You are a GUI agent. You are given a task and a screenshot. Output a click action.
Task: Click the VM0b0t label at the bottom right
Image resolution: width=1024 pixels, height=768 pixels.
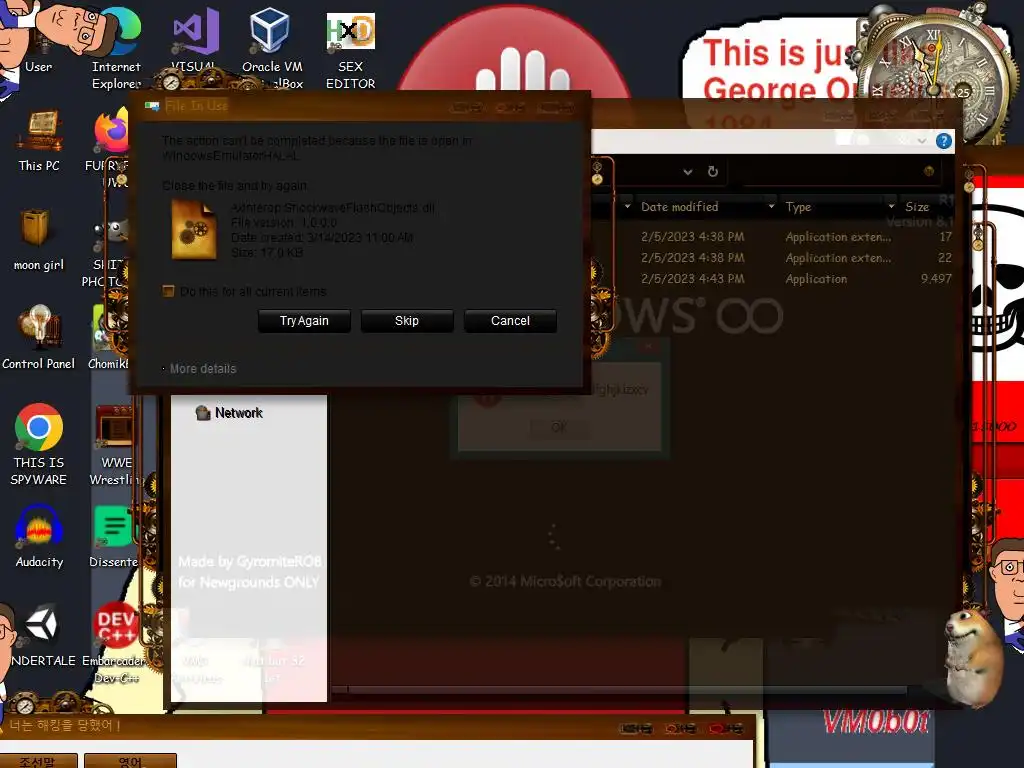click(x=876, y=722)
